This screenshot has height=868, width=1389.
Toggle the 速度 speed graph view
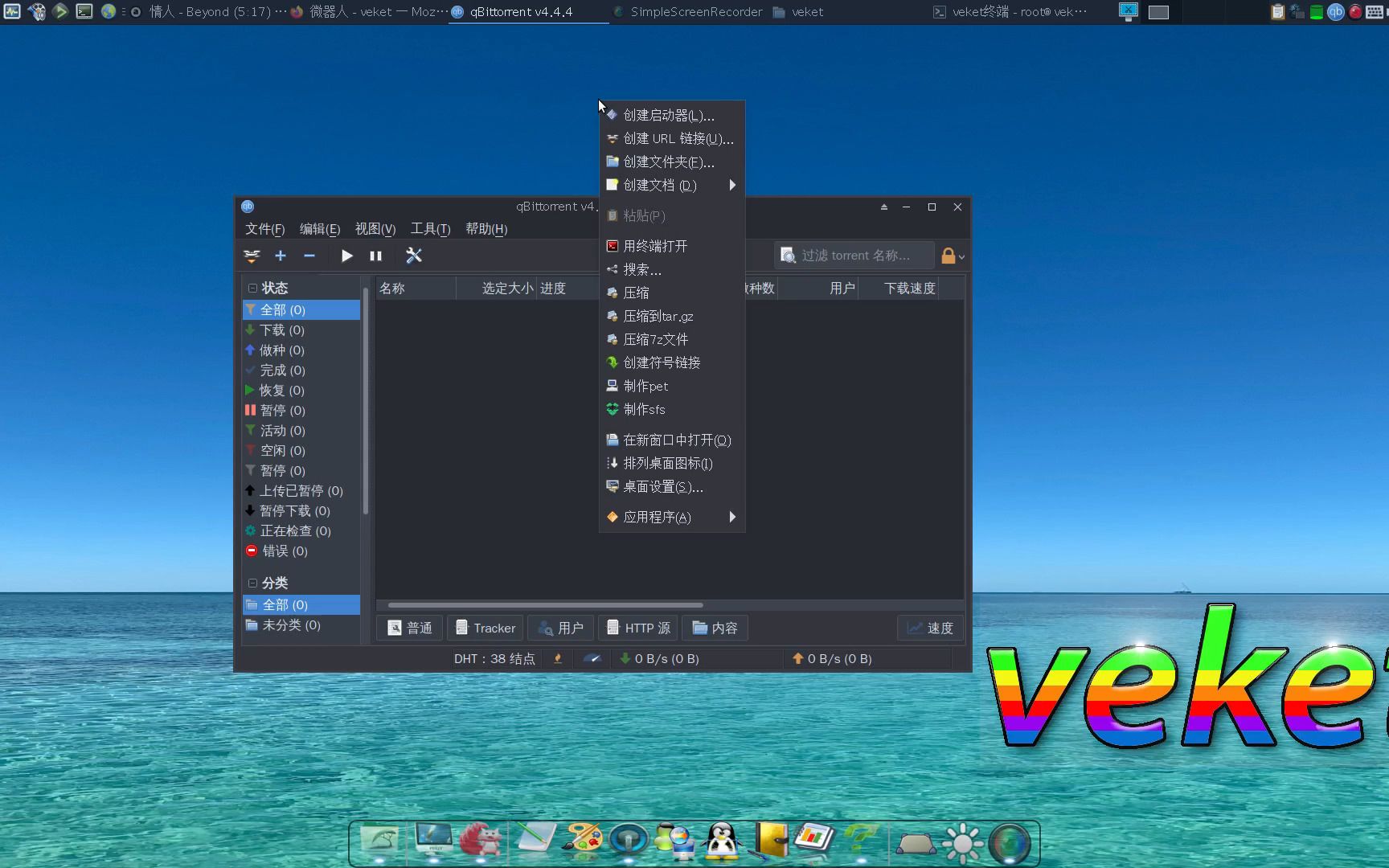(929, 628)
